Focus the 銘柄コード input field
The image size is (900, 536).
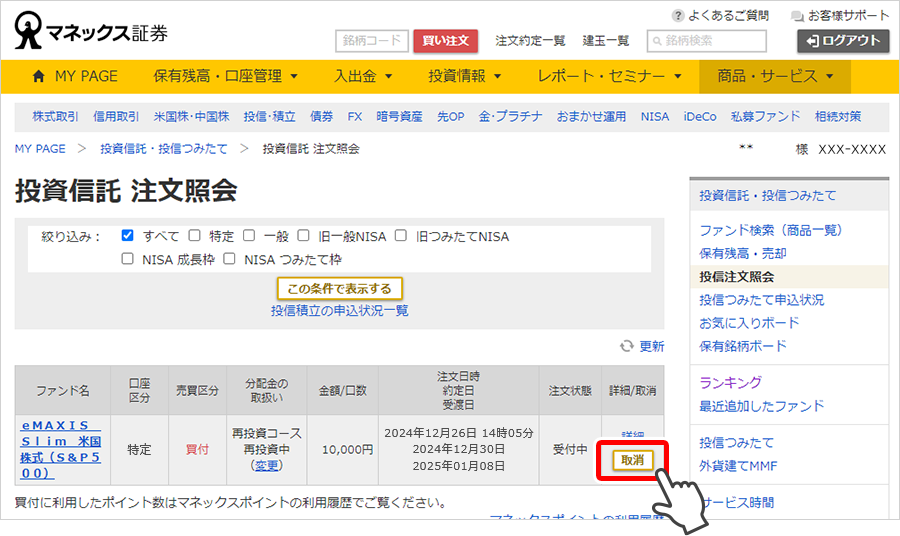coord(371,41)
